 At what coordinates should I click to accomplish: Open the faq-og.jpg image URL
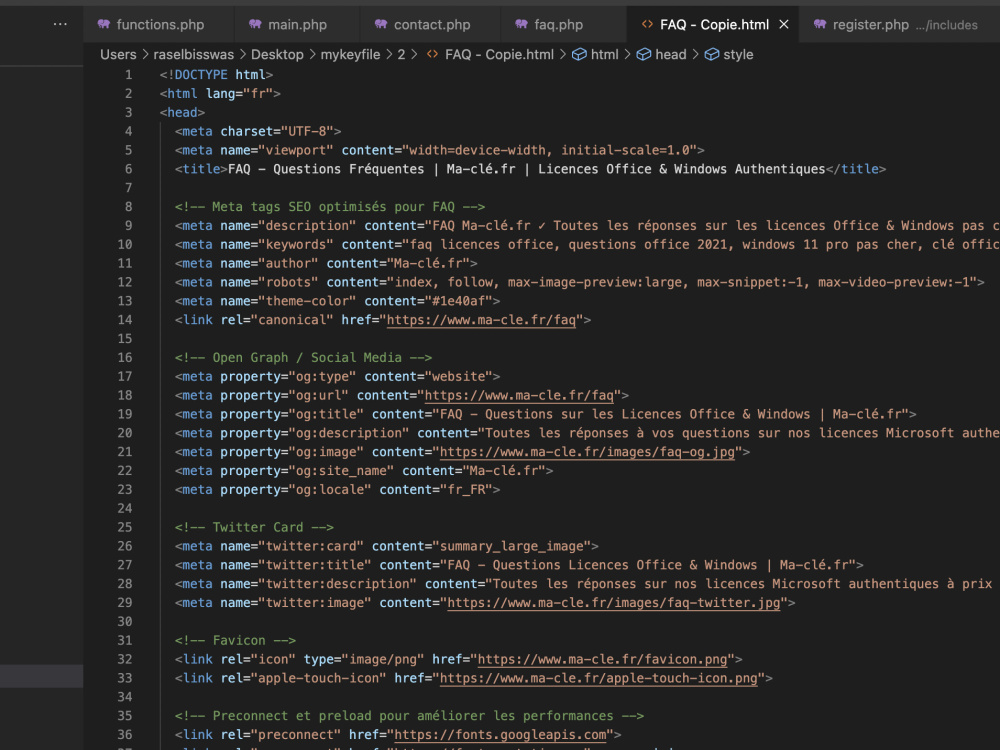(x=587, y=452)
